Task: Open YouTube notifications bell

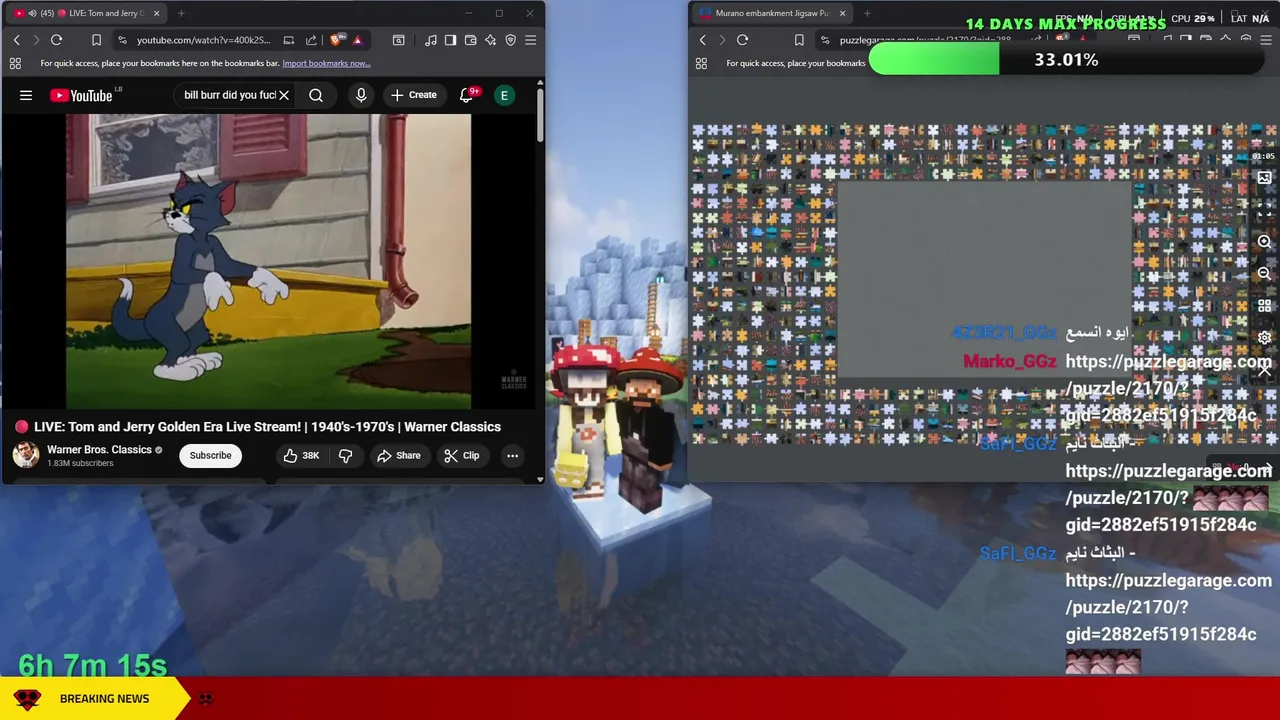Action: pyautogui.click(x=466, y=95)
